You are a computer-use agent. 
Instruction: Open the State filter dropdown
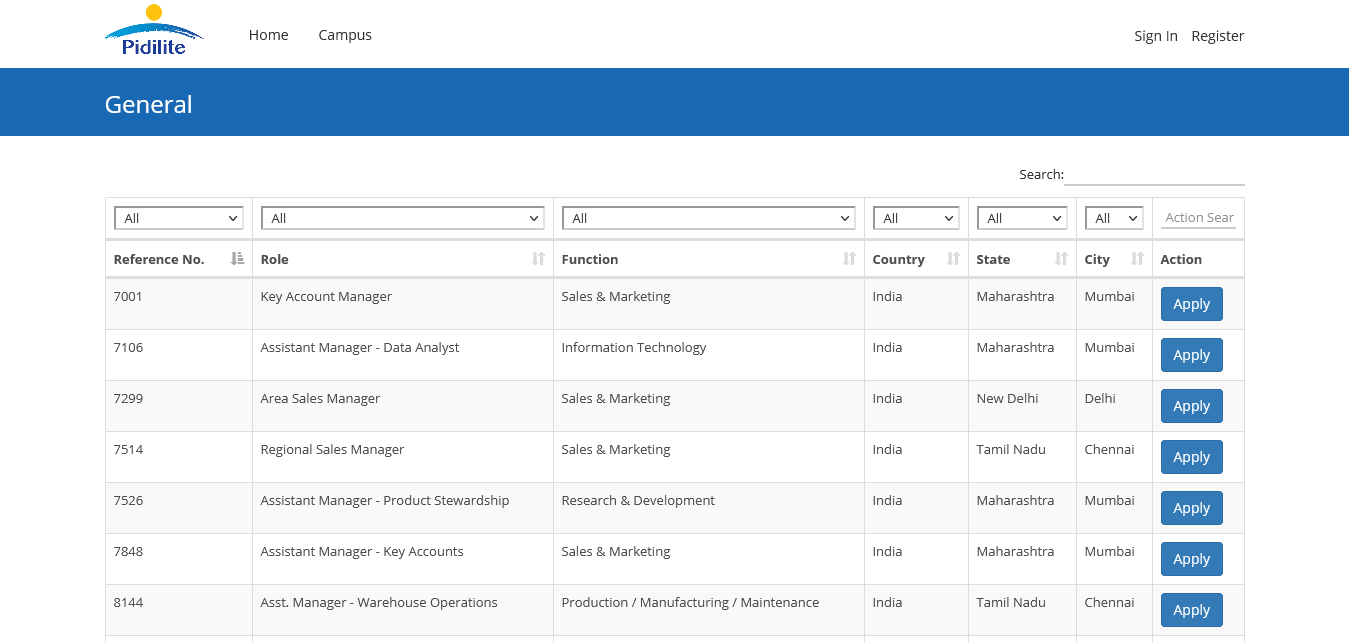coord(1022,218)
